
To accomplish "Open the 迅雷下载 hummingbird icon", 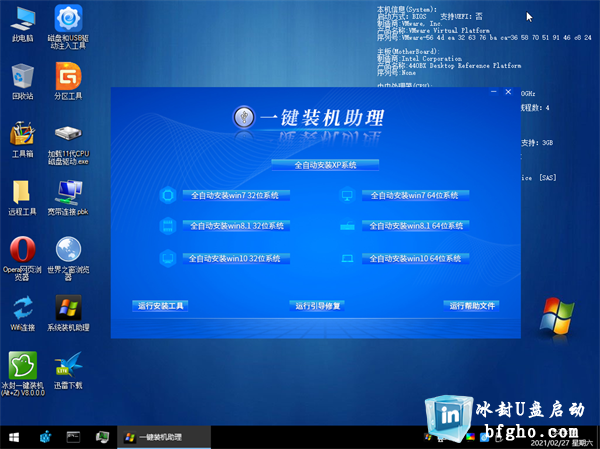I will coord(68,371).
